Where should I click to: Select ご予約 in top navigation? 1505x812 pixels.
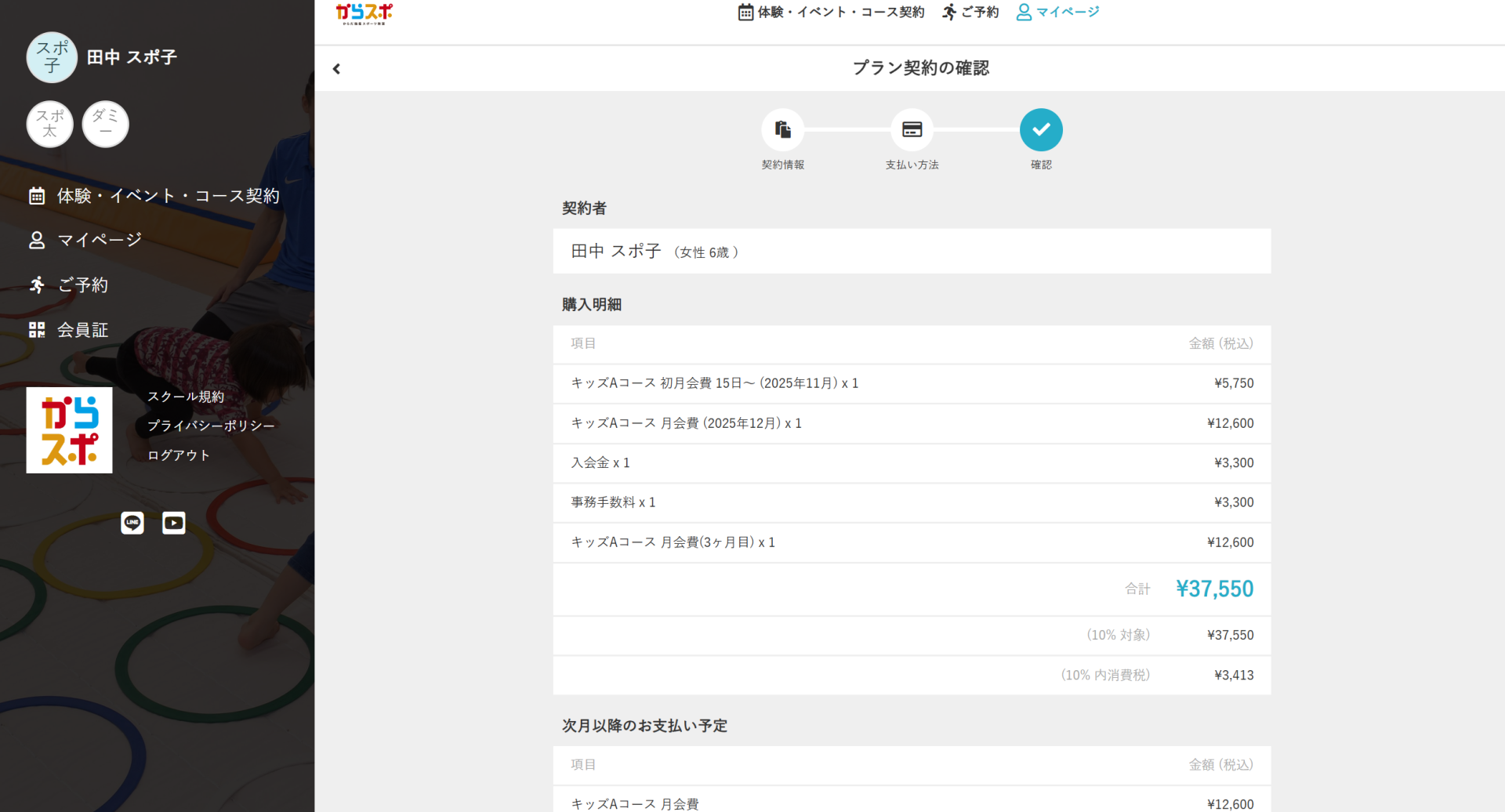(970, 12)
